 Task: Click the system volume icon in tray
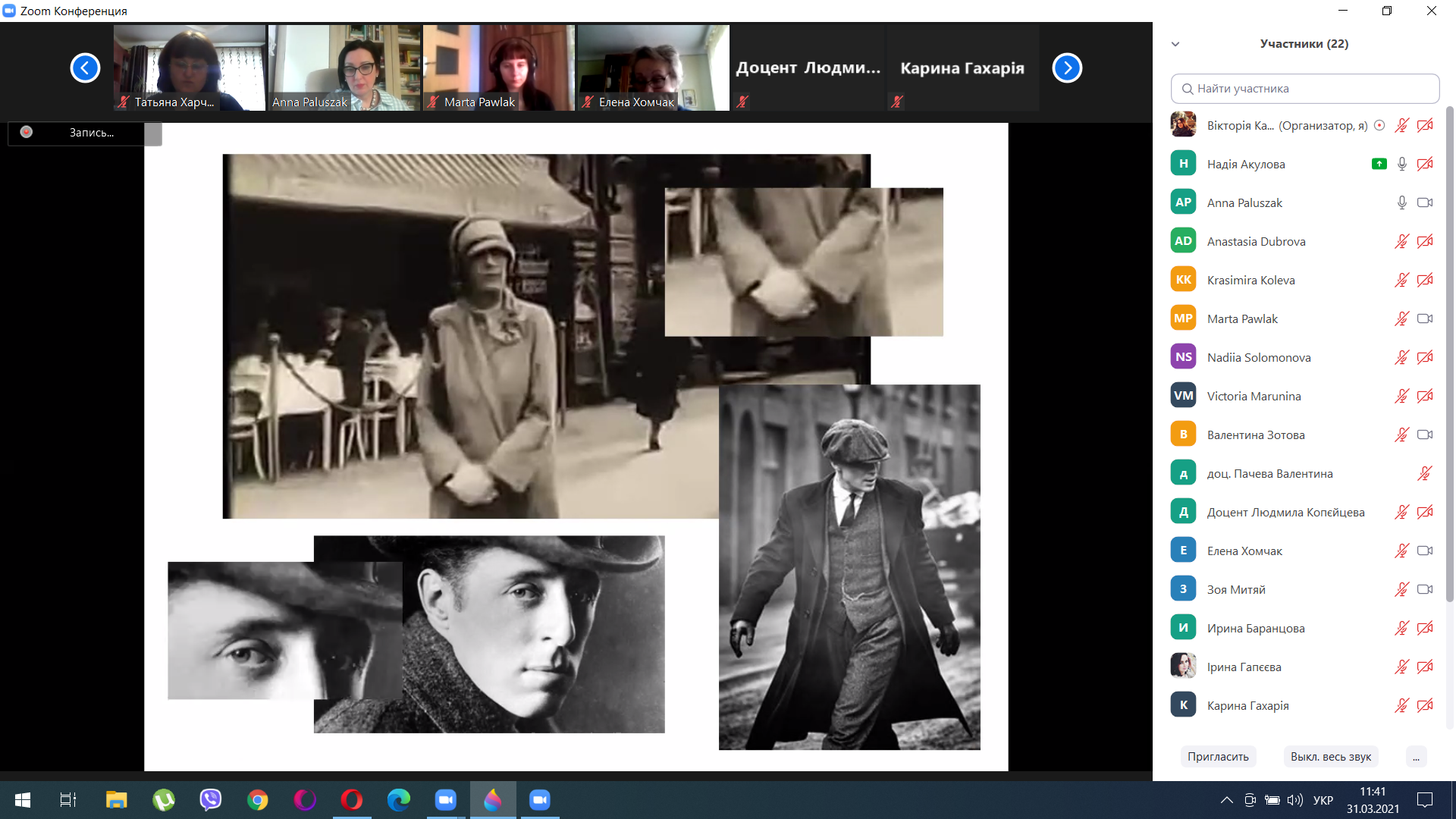(x=1294, y=800)
